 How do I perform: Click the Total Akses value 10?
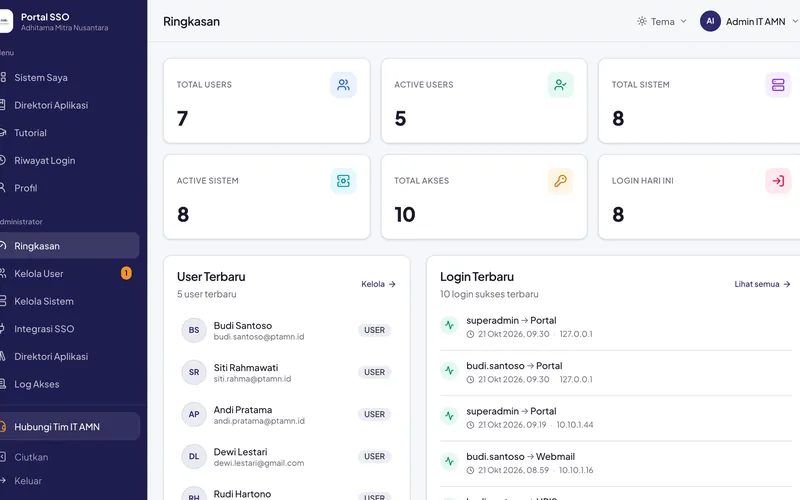pyautogui.click(x=405, y=215)
